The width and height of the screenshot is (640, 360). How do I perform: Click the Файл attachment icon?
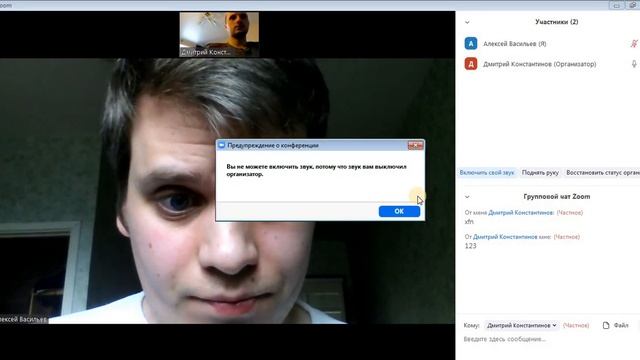click(x=606, y=325)
